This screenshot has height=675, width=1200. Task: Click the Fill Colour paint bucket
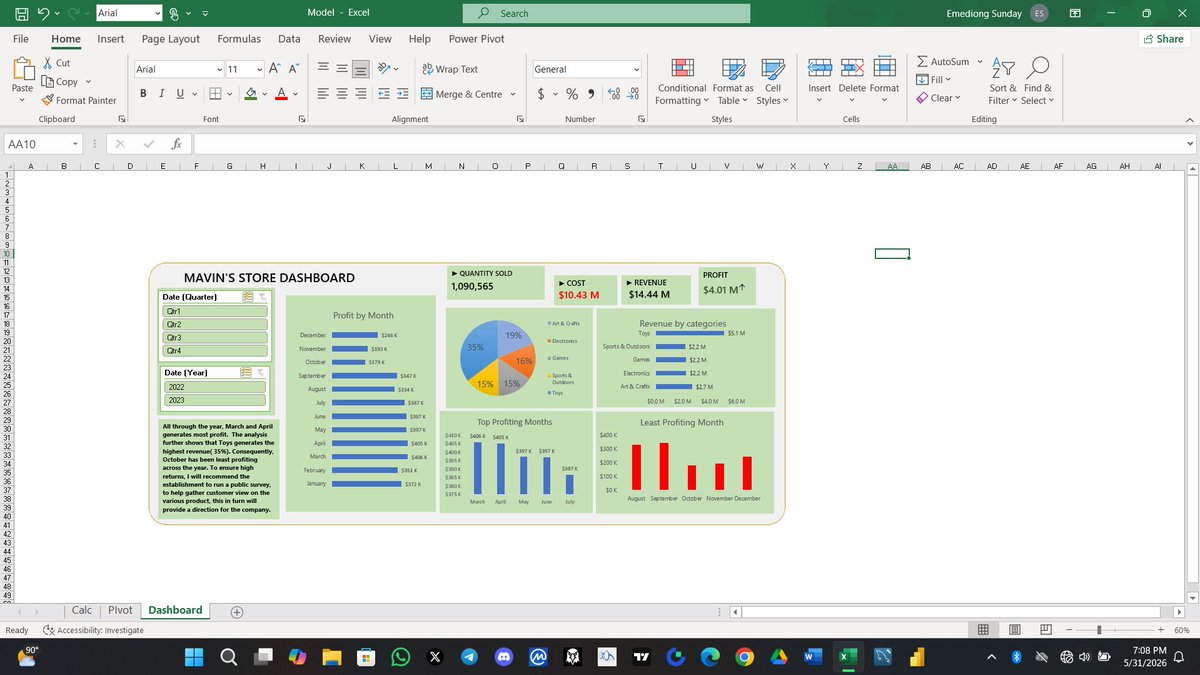(x=252, y=94)
